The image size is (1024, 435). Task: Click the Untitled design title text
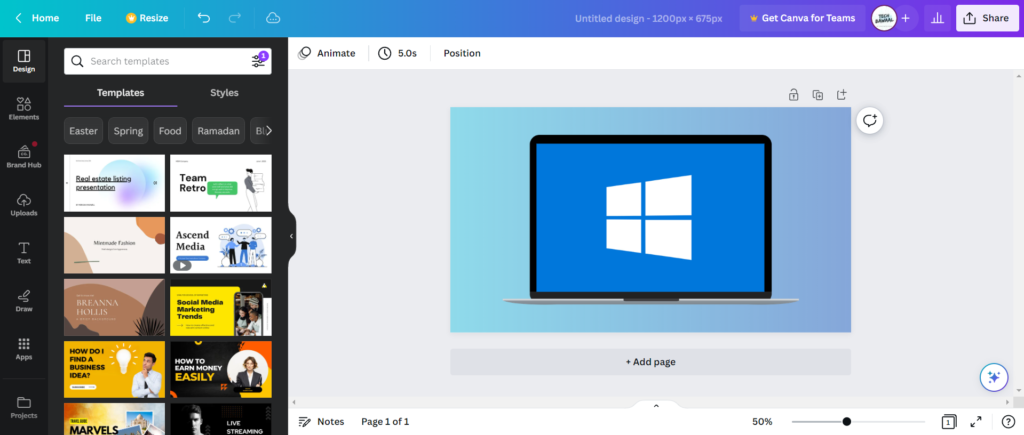pyautogui.click(x=648, y=18)
